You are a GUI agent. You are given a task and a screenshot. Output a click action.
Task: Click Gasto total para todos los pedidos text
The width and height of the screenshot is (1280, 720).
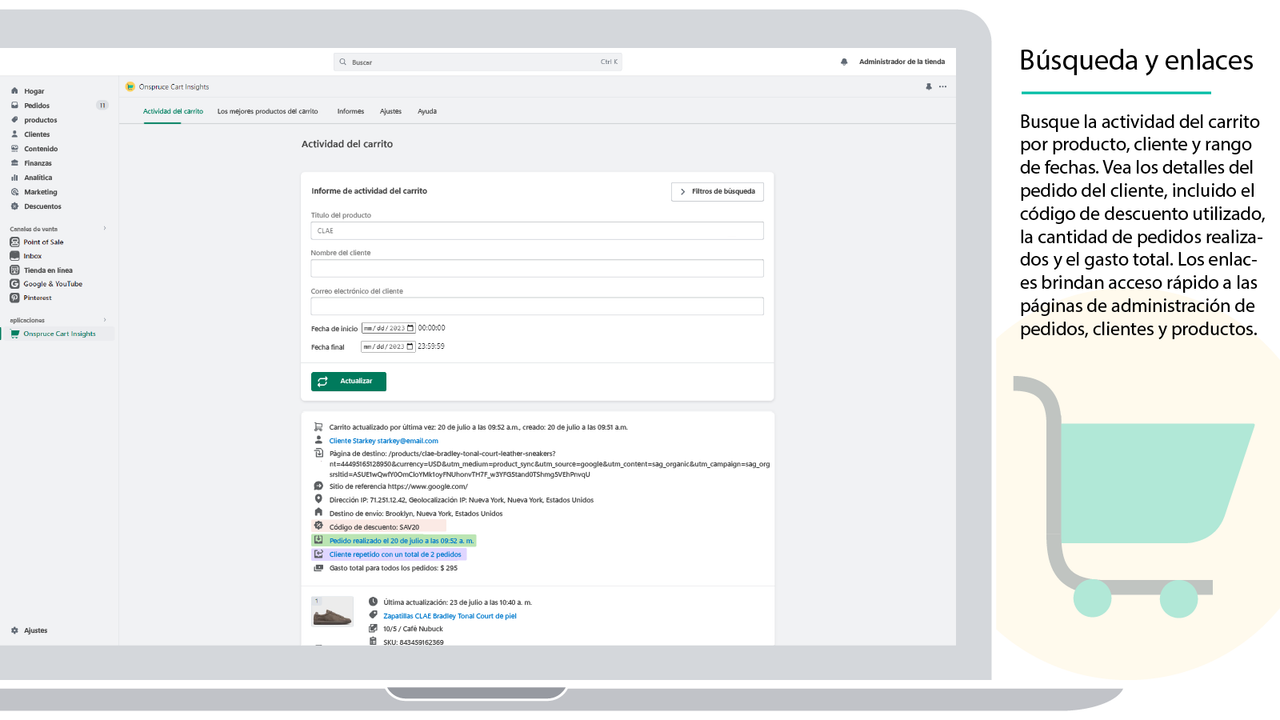393,568
